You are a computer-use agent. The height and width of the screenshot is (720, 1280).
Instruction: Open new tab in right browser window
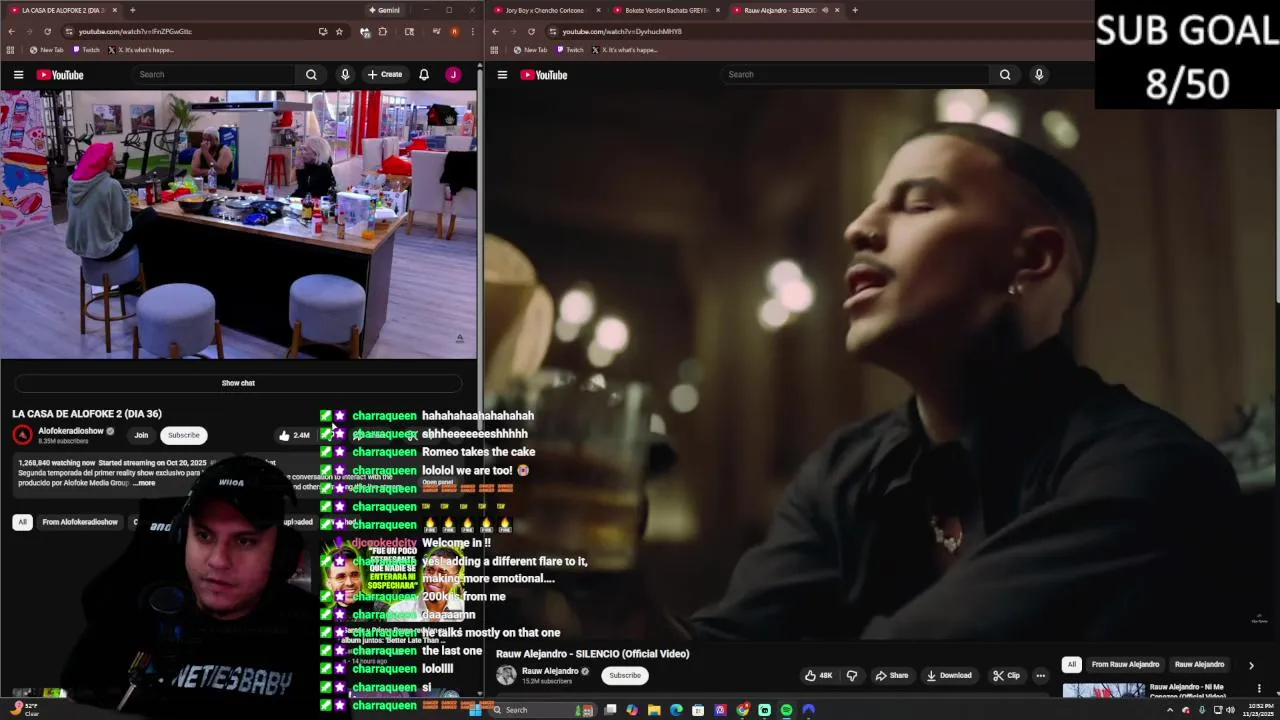(855, 10)
